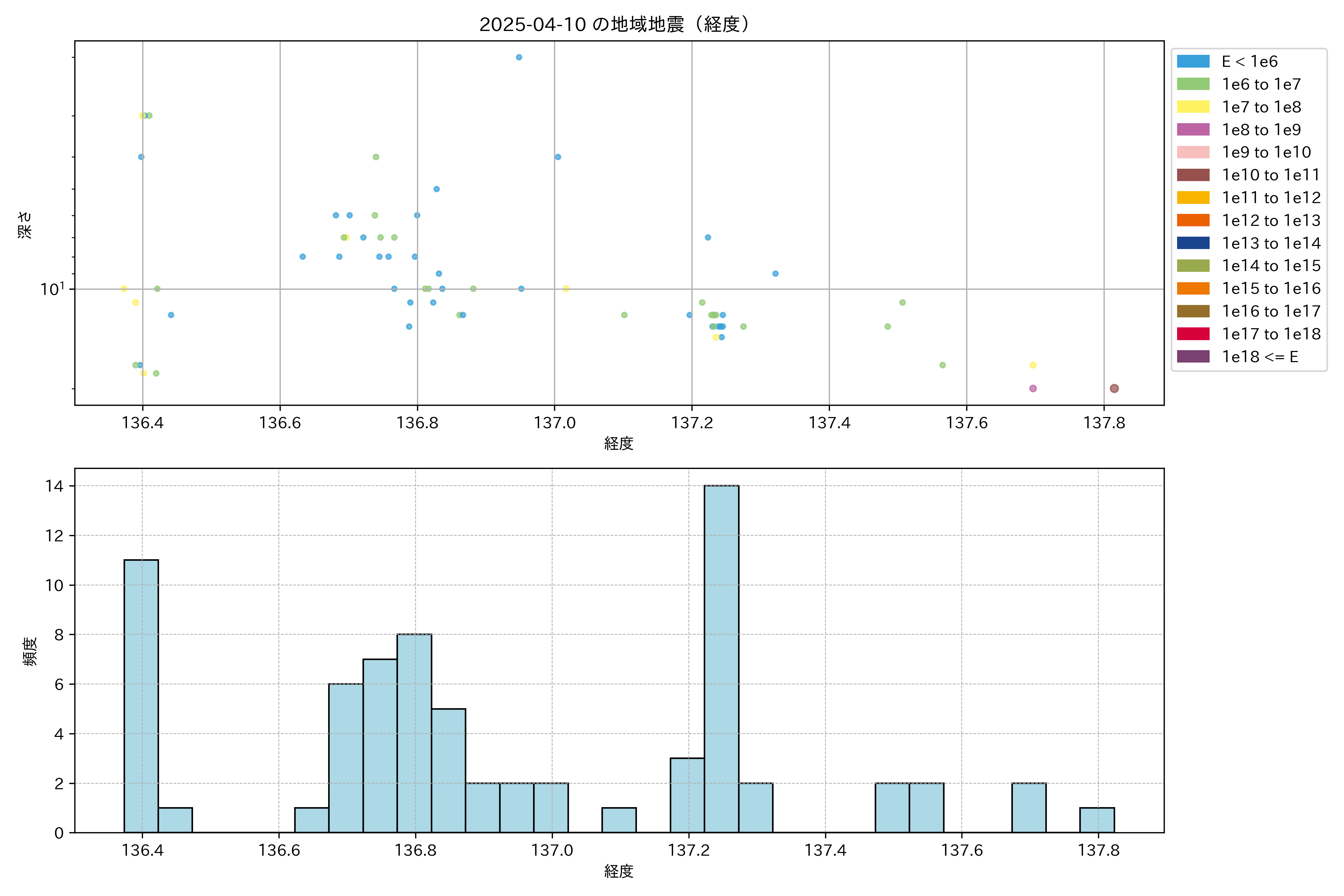
Task: Click the blue E < 1e6 legend swatch
Action: 1193,62
